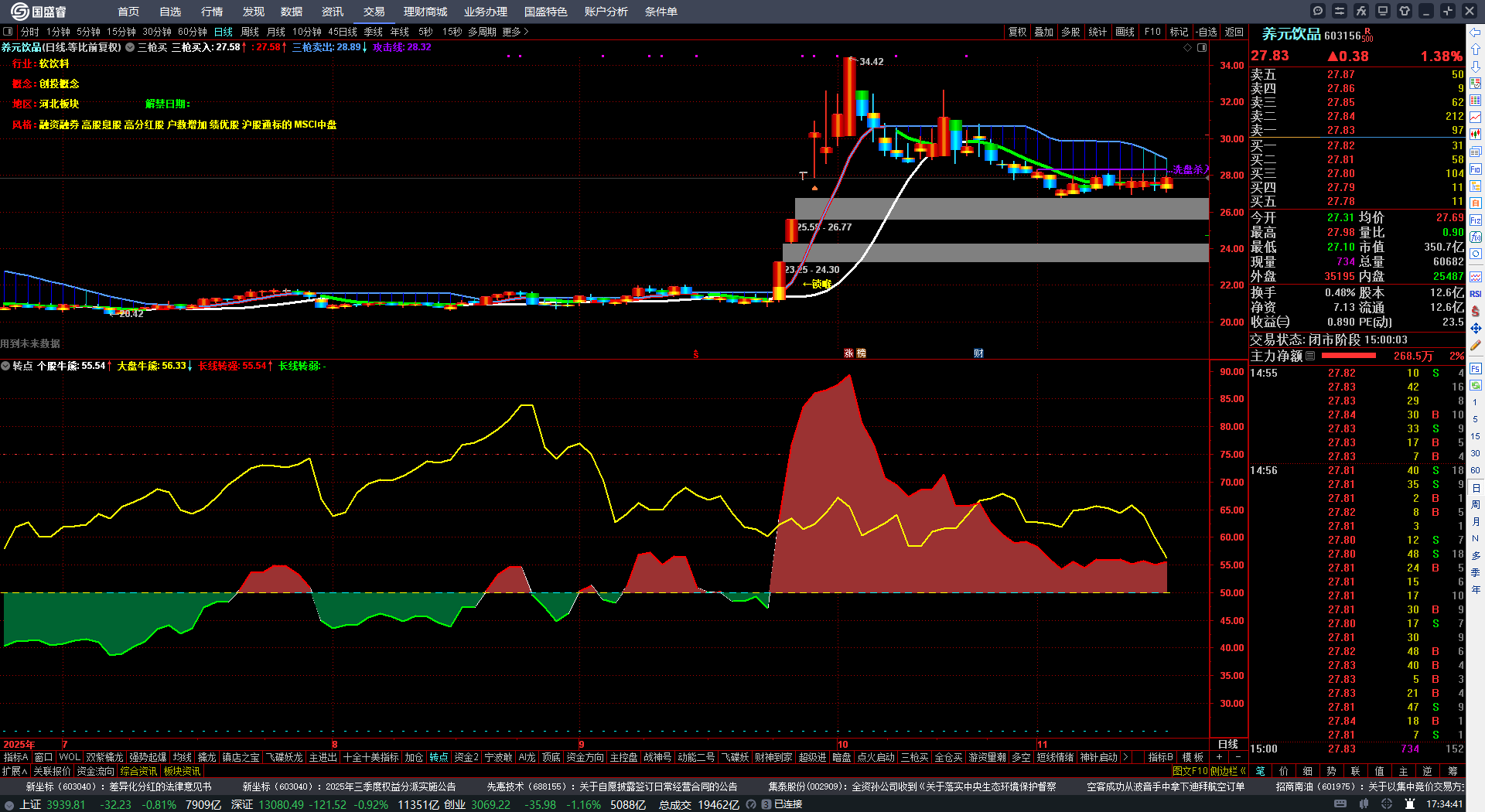Open the 指标B indicator list
Screen dimensions: 1485x812
(1161, 757)
